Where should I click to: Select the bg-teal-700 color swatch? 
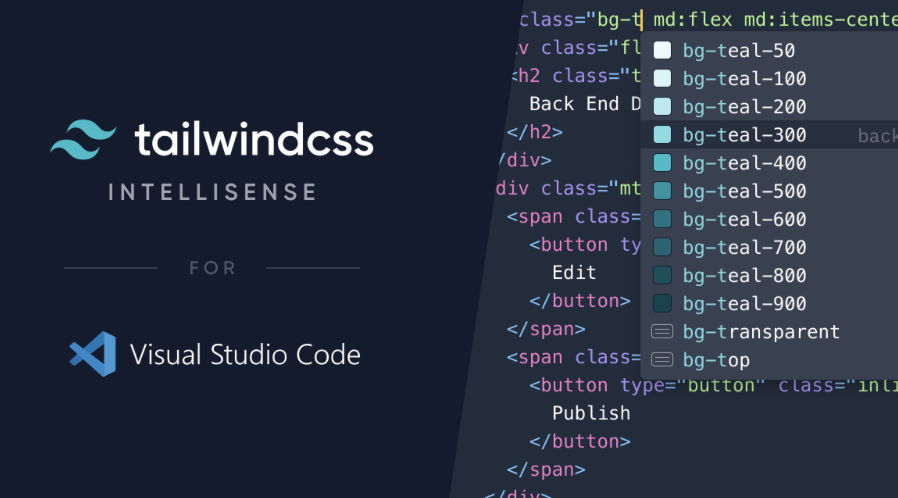[662, 247]
